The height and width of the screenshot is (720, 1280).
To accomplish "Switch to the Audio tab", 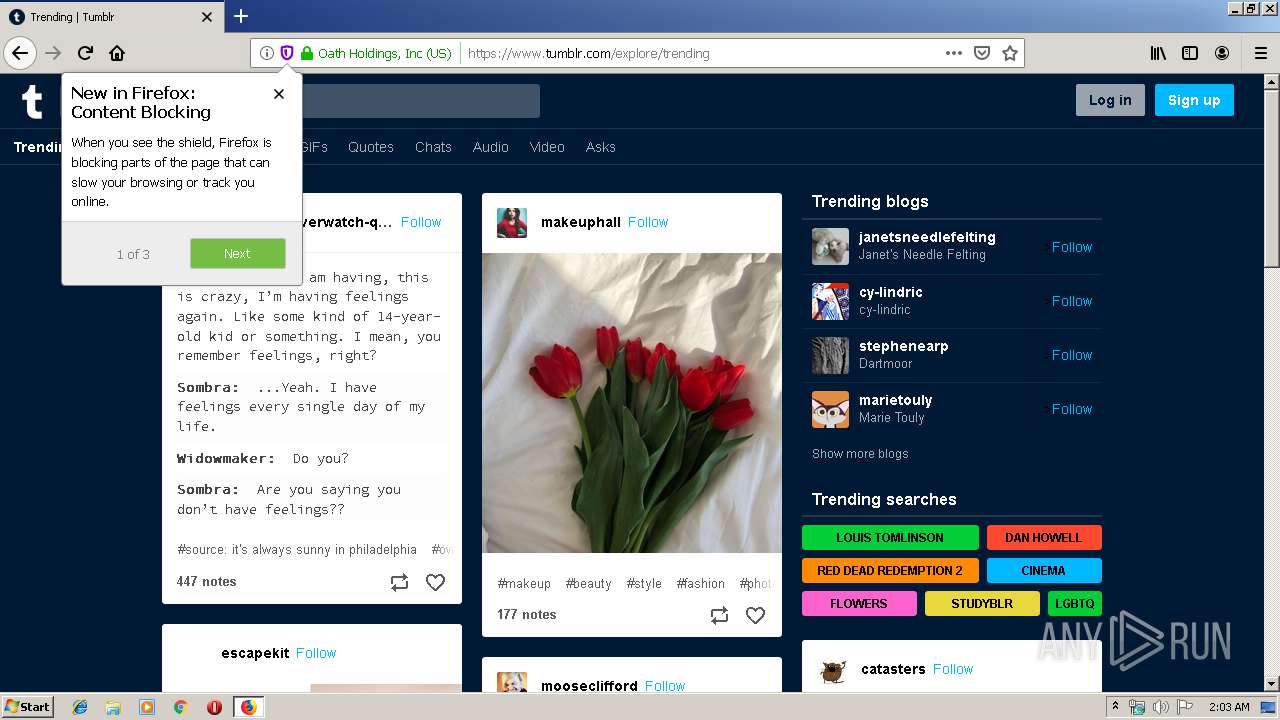I will tap(490, 147).
